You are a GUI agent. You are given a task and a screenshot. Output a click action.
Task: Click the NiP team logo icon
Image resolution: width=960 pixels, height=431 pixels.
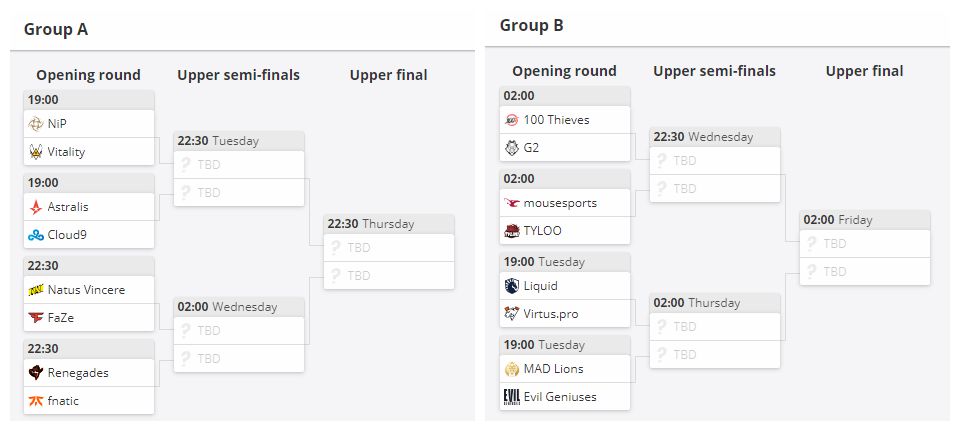coord(36,124)
